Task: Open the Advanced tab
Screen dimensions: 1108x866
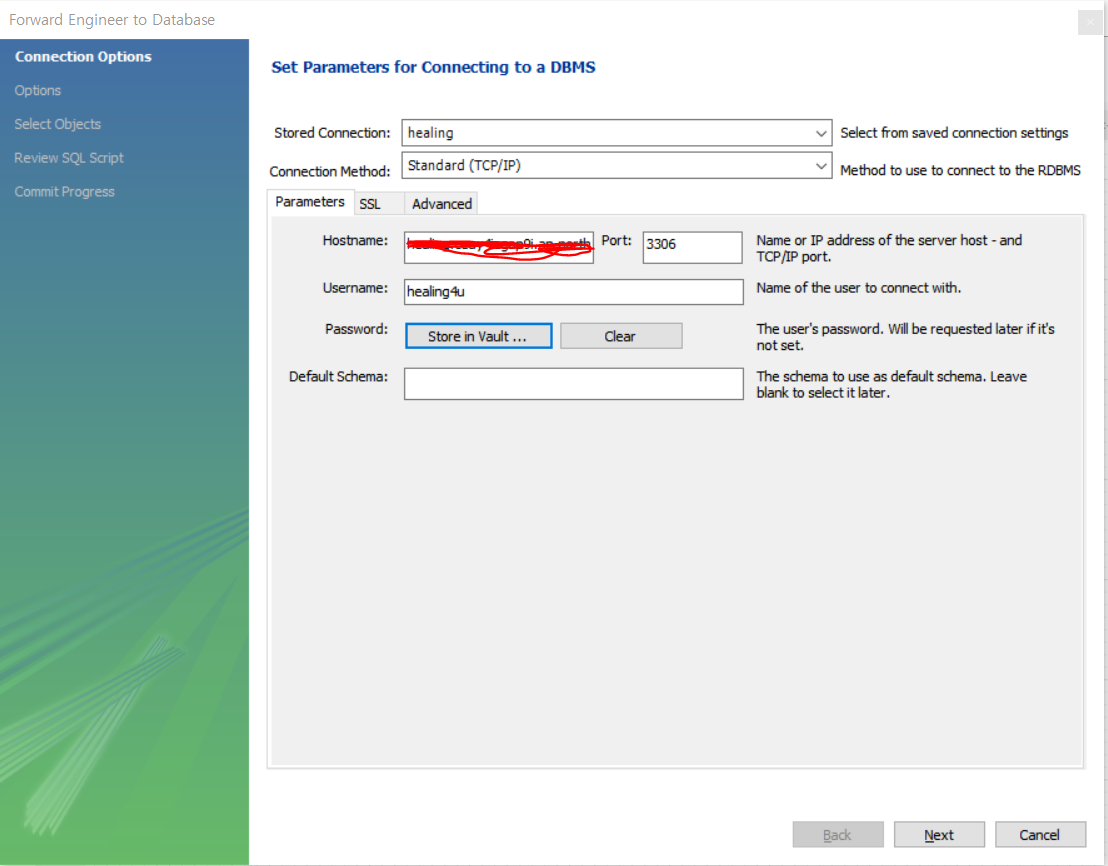Action: click(x=442, y=204)
